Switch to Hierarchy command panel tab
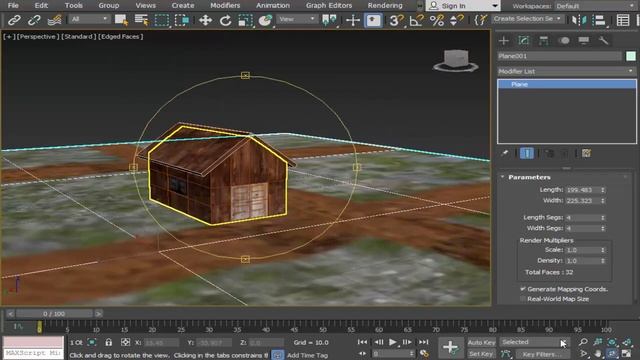This screenshot has height=360, width=640. click(x=544, y=40)
